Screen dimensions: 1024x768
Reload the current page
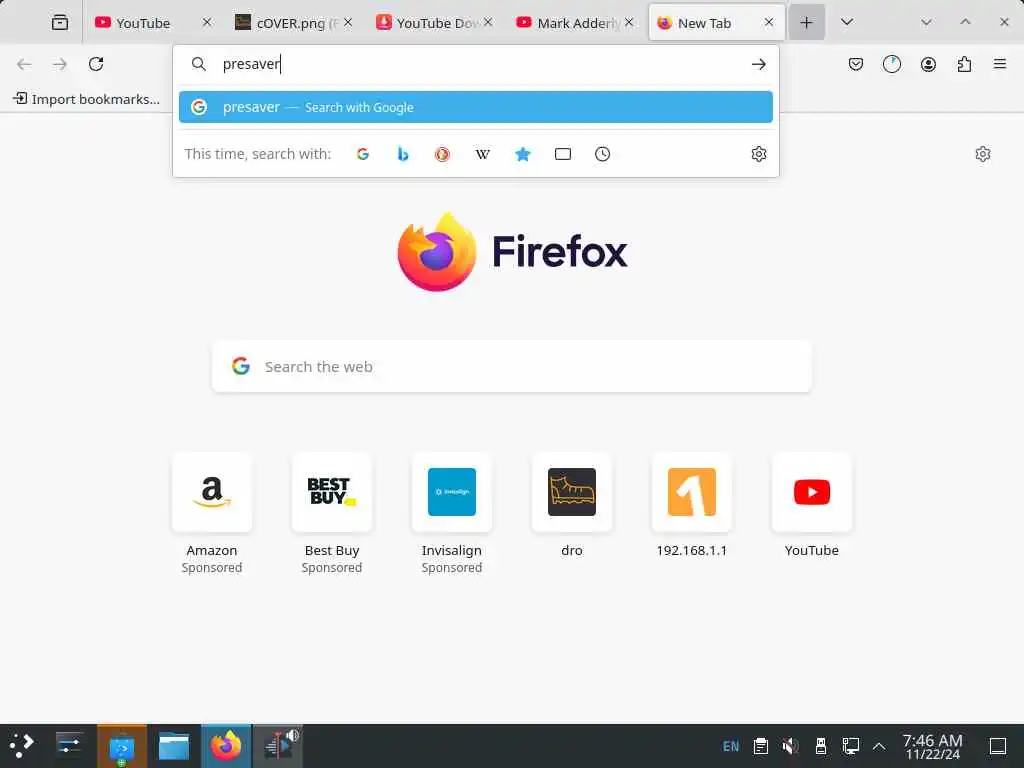(x=96, y=64)
